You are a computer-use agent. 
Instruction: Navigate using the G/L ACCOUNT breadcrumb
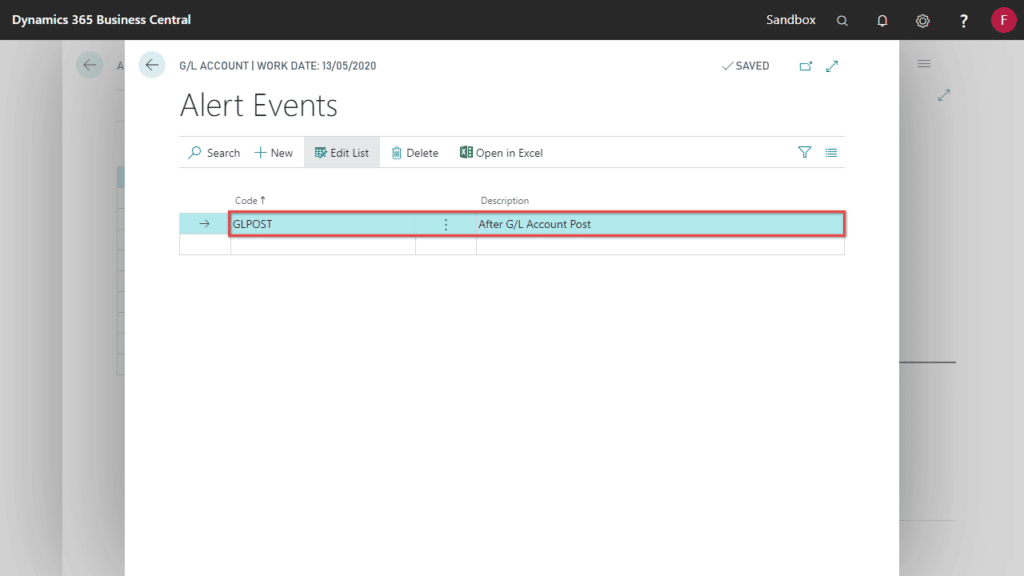(x=216, y=65)
